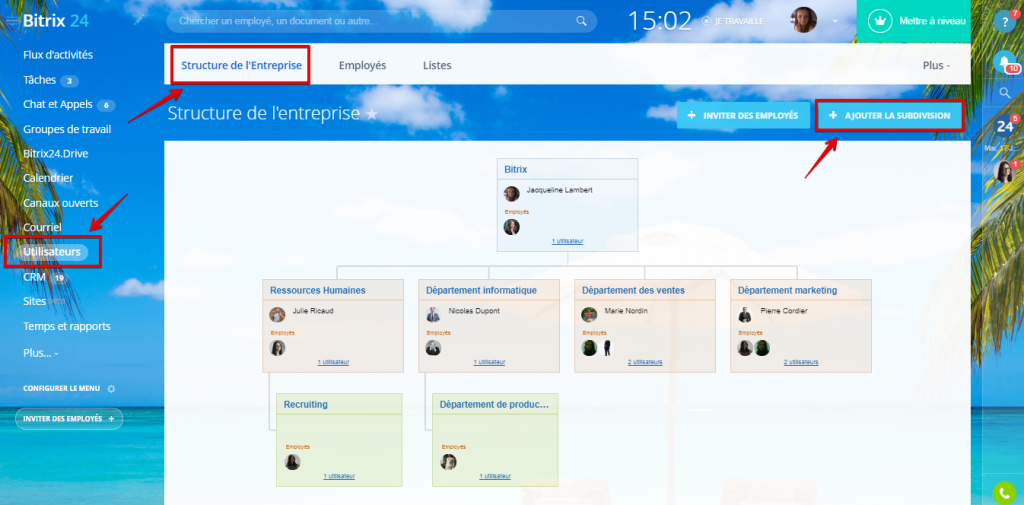
Task: Click 1 utilisateur link in Bitrix card
Action: click(568, 241)
